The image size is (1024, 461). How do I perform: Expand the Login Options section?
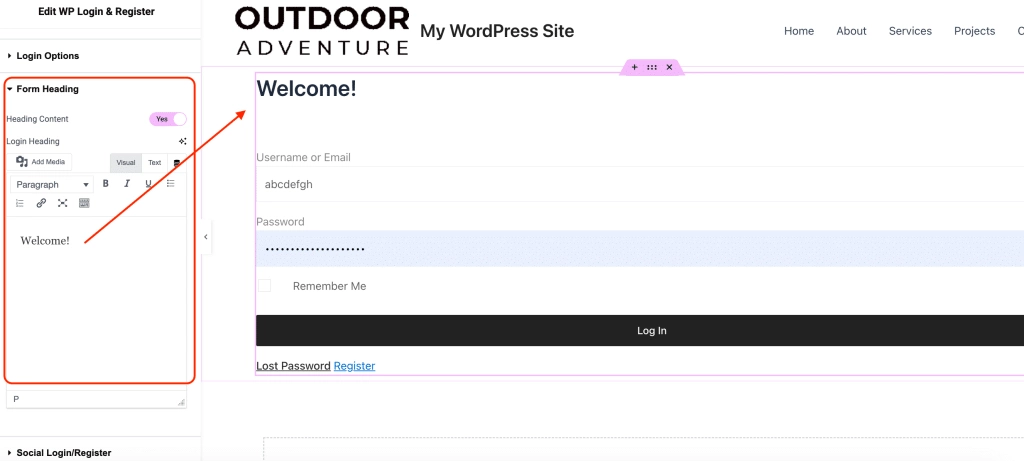tap(47, 56)
